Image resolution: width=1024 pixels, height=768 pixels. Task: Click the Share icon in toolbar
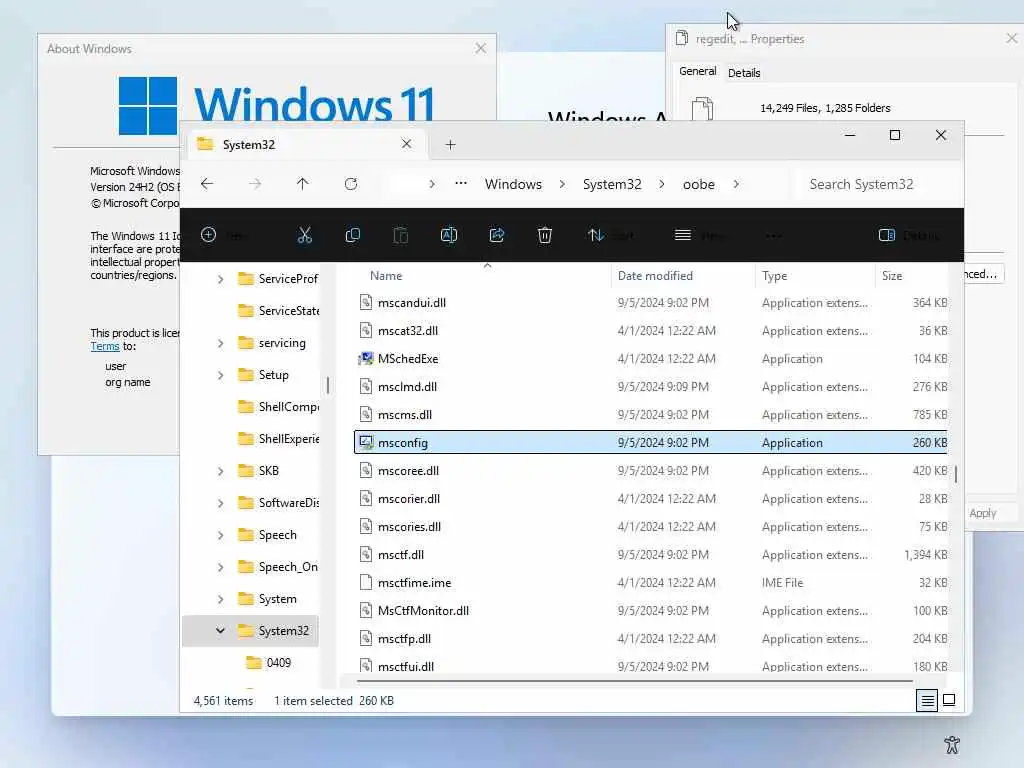[497, 235]
